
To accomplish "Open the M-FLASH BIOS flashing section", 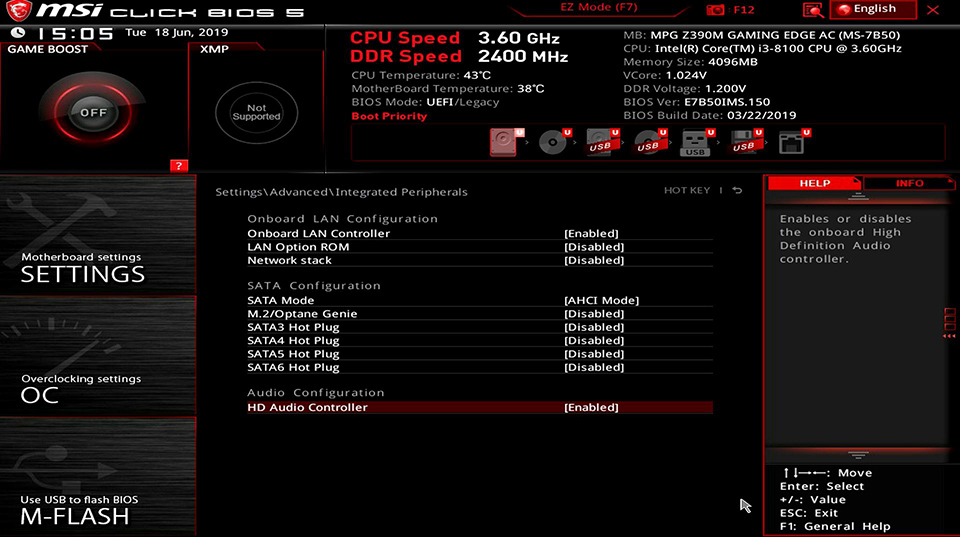I will 98,478.
